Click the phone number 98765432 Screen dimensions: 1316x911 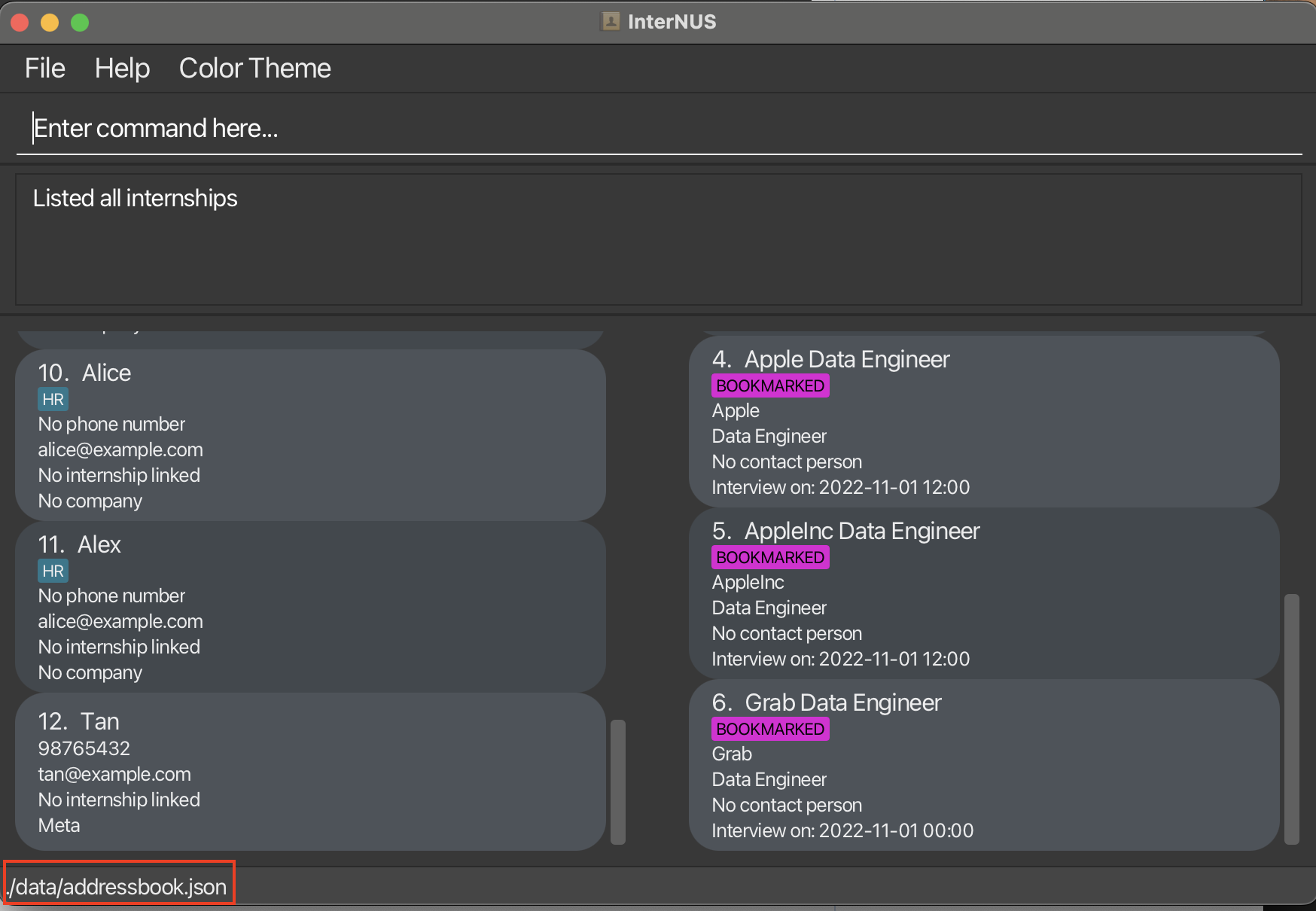pos(84,748)
